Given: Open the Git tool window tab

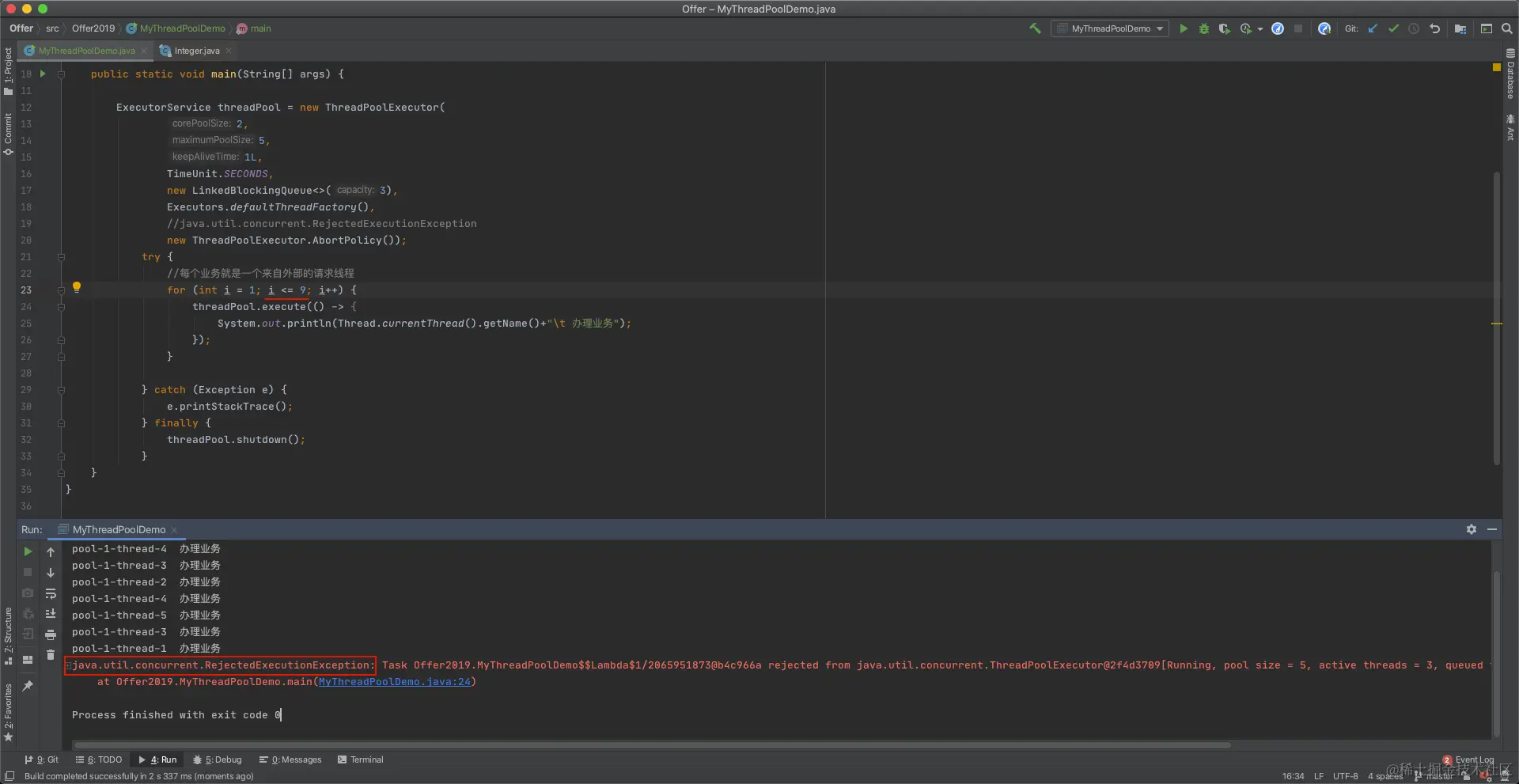Looking at the screenshot, I should (x=41, y=759).
